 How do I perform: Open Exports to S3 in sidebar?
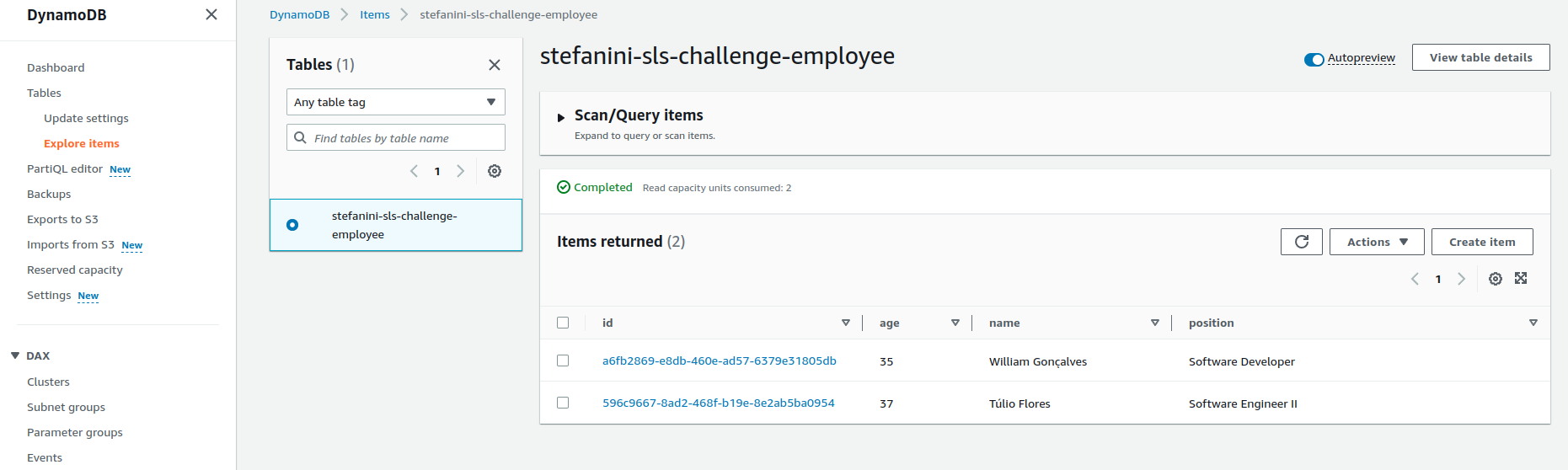coord(62,219)
